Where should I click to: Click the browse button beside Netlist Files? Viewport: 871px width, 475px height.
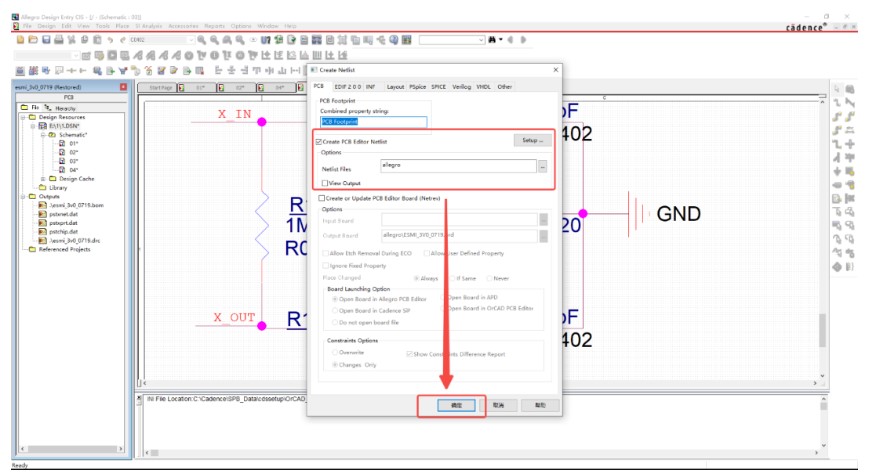click(543, 166)
